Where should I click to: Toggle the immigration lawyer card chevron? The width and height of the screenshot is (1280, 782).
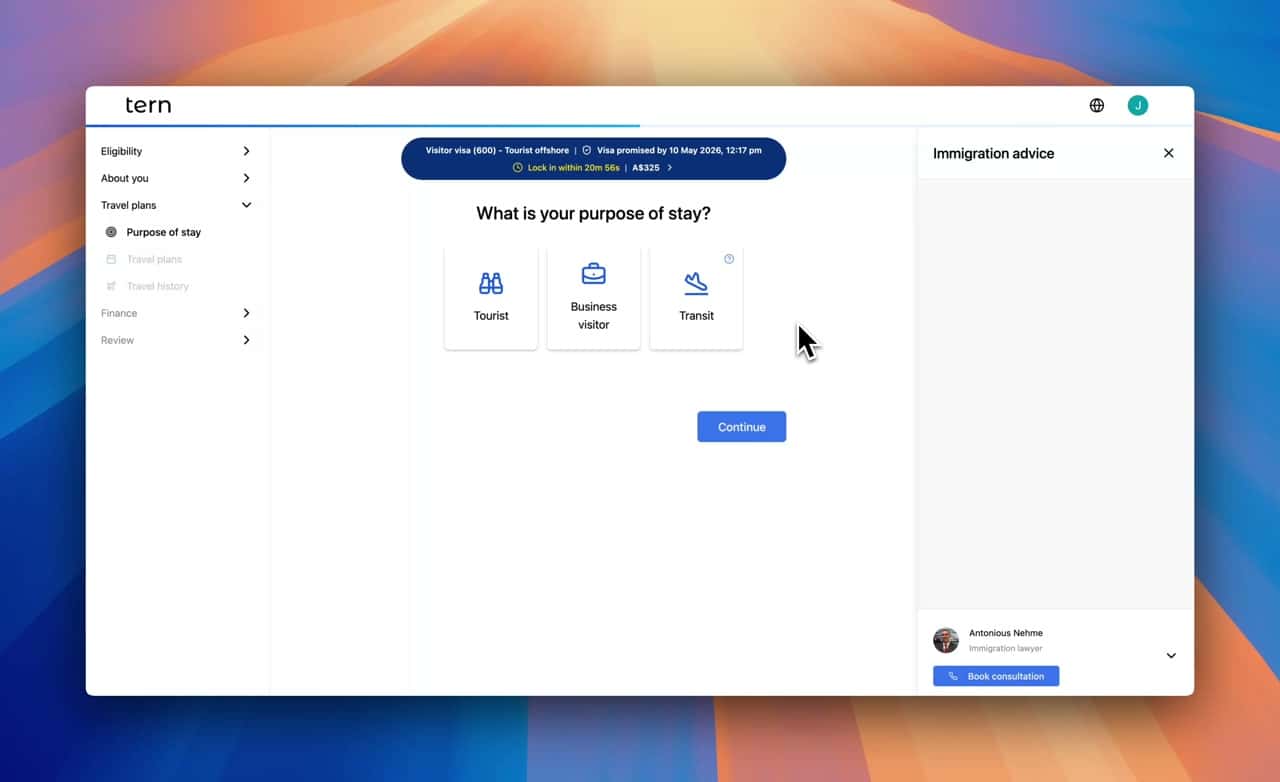1171,656
